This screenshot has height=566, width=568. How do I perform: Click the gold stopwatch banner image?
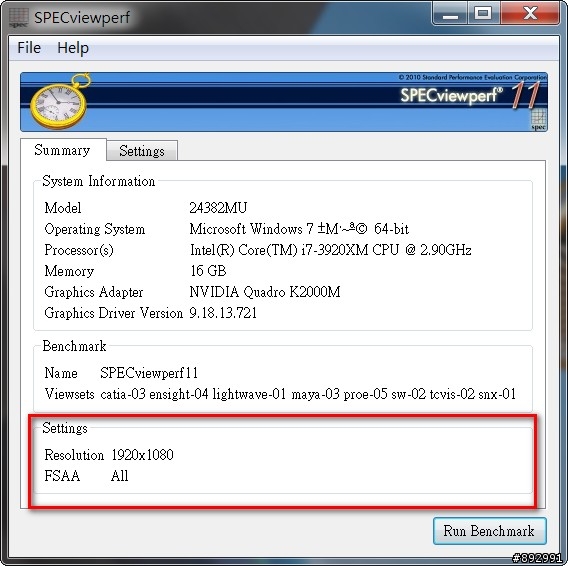[60, 101]
